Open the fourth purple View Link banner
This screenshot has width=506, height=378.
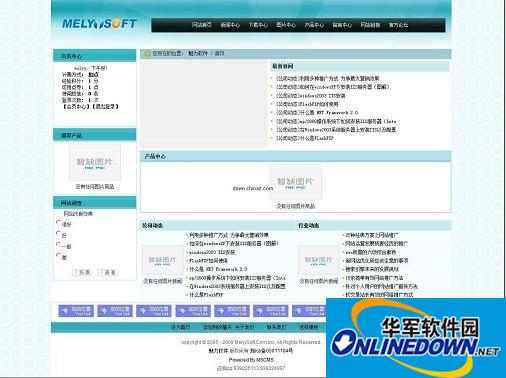[193, 311]
